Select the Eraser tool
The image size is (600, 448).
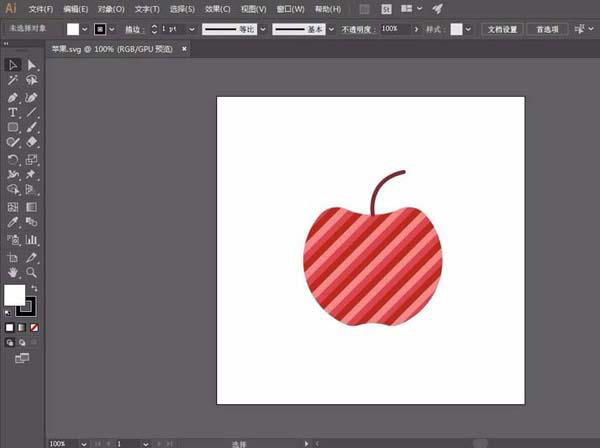(31, 142)
